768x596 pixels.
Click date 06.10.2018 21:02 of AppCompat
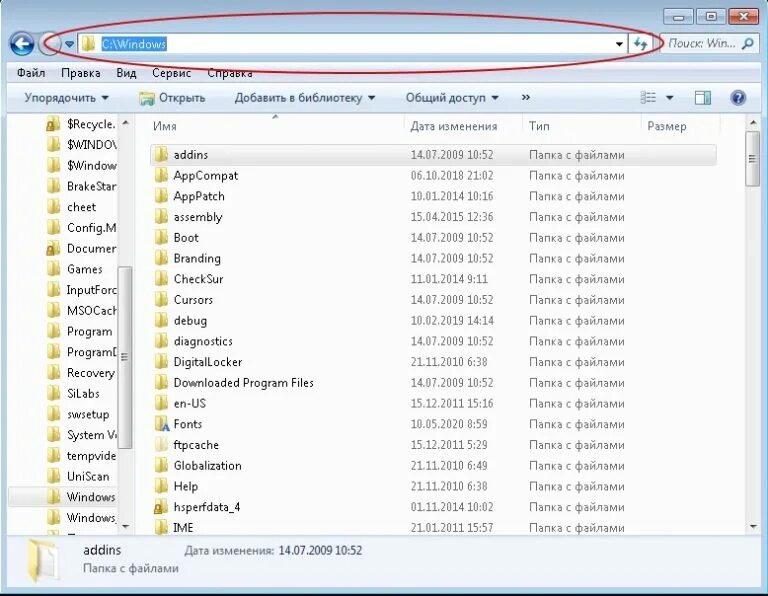tap(452, 175)
